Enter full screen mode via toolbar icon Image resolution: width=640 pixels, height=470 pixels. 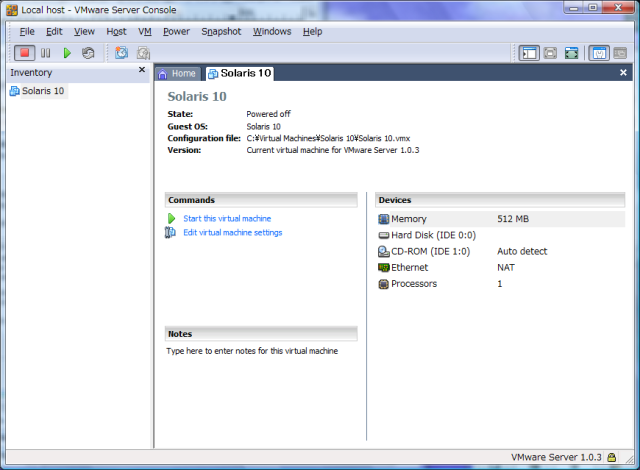[572, 52]
